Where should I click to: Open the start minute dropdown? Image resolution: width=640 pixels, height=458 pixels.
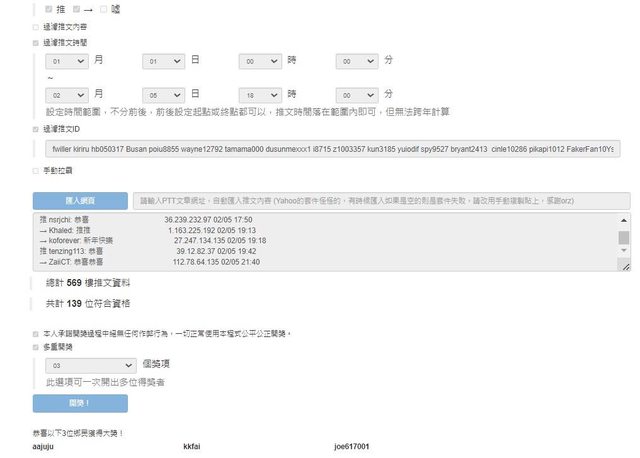[358, 61]
